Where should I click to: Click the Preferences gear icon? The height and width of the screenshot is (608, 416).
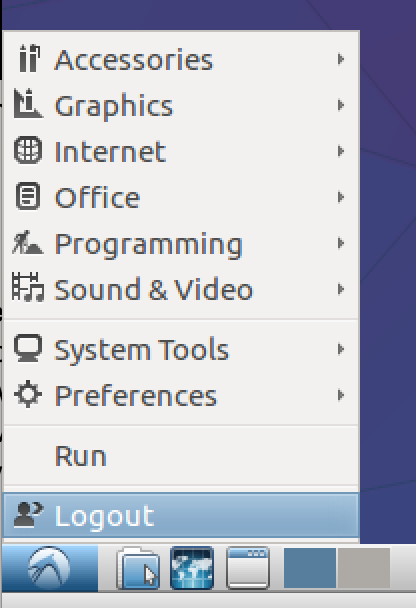tap(28, 394)
